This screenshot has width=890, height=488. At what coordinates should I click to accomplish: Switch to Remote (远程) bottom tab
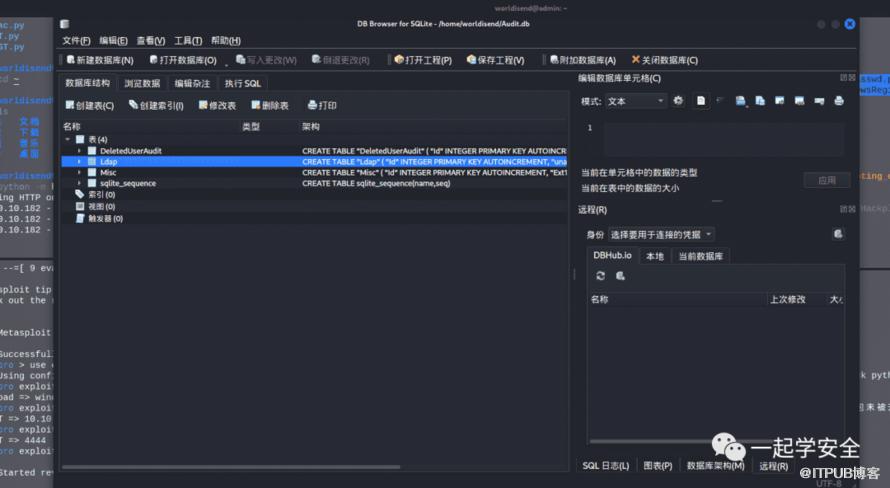[x=774, y=466]
